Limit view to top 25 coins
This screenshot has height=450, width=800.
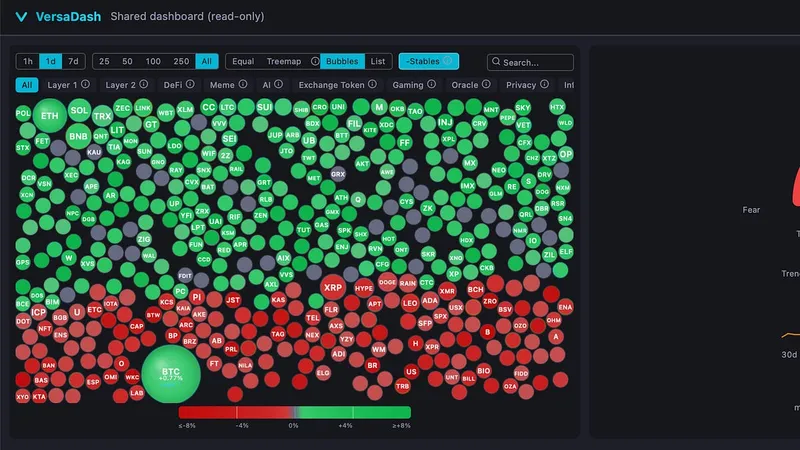pyautogui.click(x=104, y=61)
